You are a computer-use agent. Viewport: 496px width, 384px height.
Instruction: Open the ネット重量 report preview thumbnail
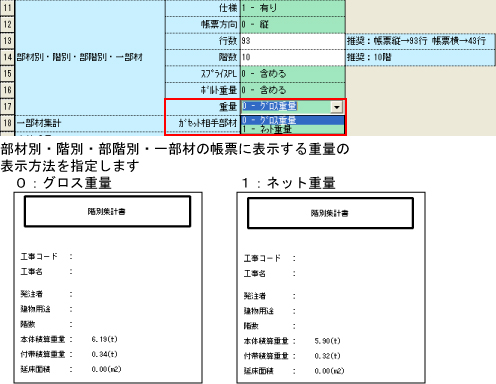pyautogui.click(x=331, y=288)
